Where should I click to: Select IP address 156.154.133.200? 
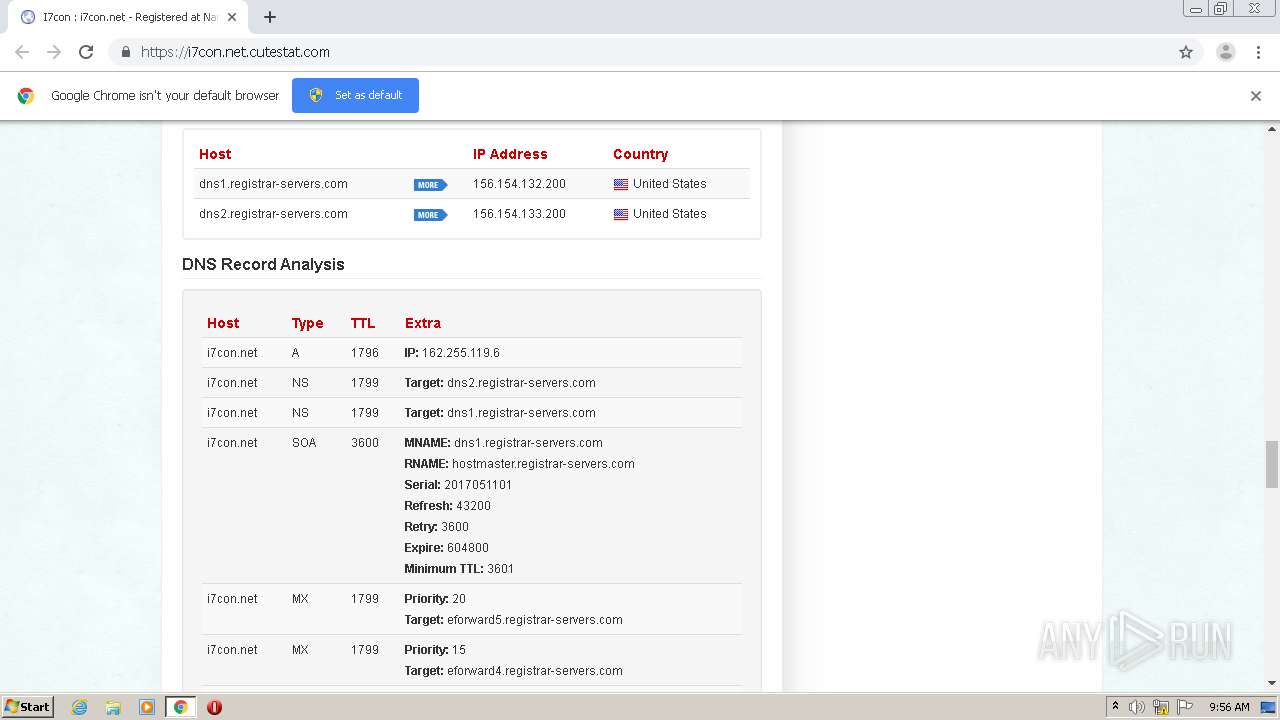[519, 214]
